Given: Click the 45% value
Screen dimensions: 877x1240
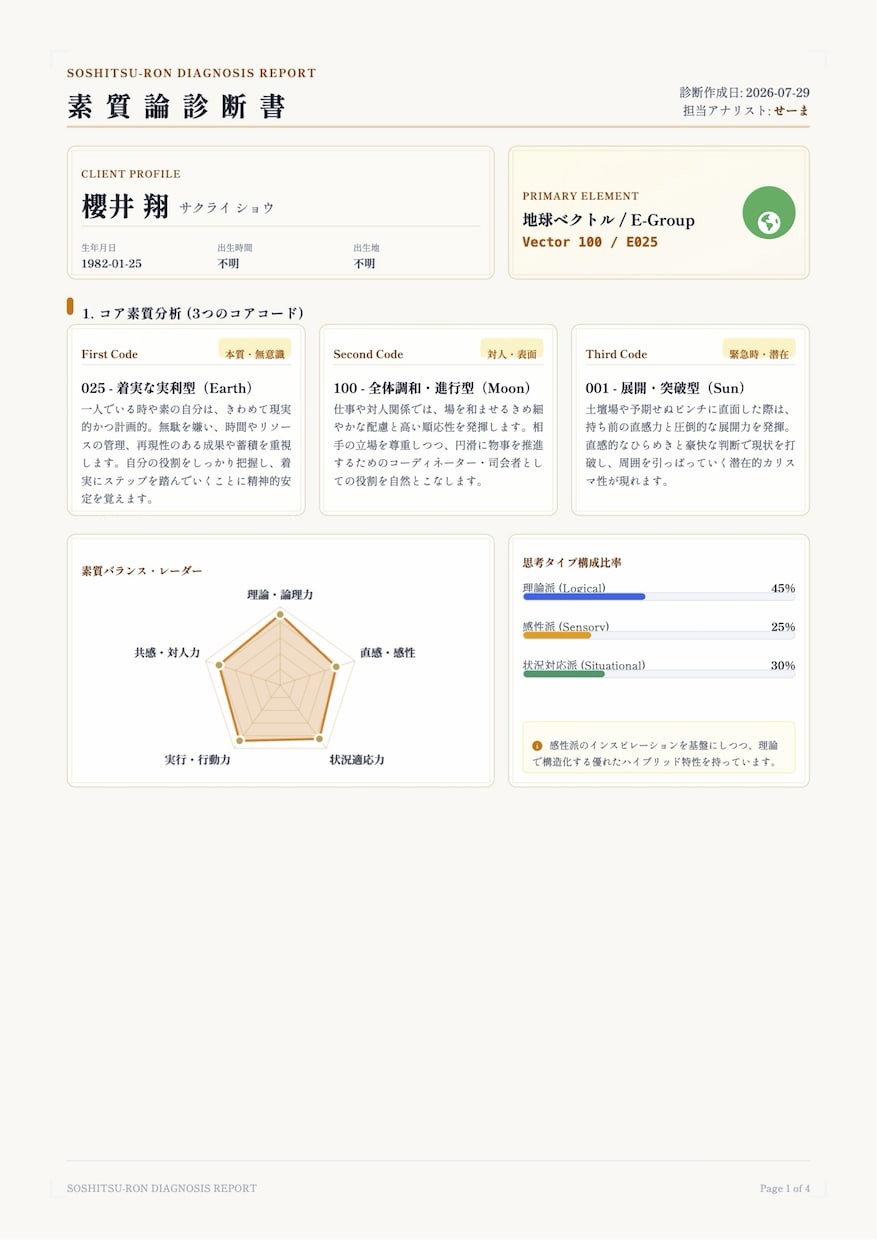Looking at the screenshot, I should pyautogui.click(x=783, y=588).
